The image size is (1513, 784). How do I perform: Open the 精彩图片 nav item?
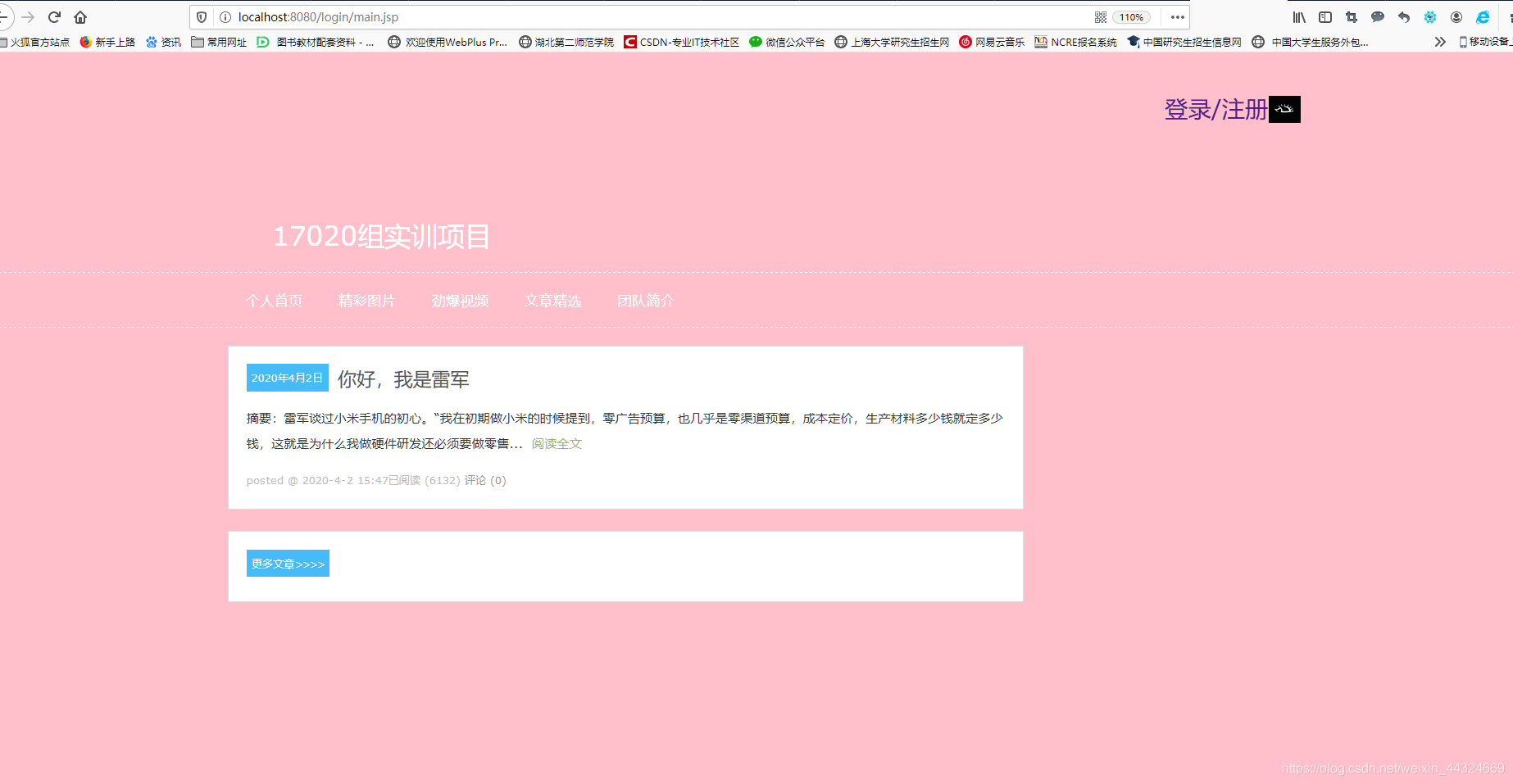click(x=366, y=301)
